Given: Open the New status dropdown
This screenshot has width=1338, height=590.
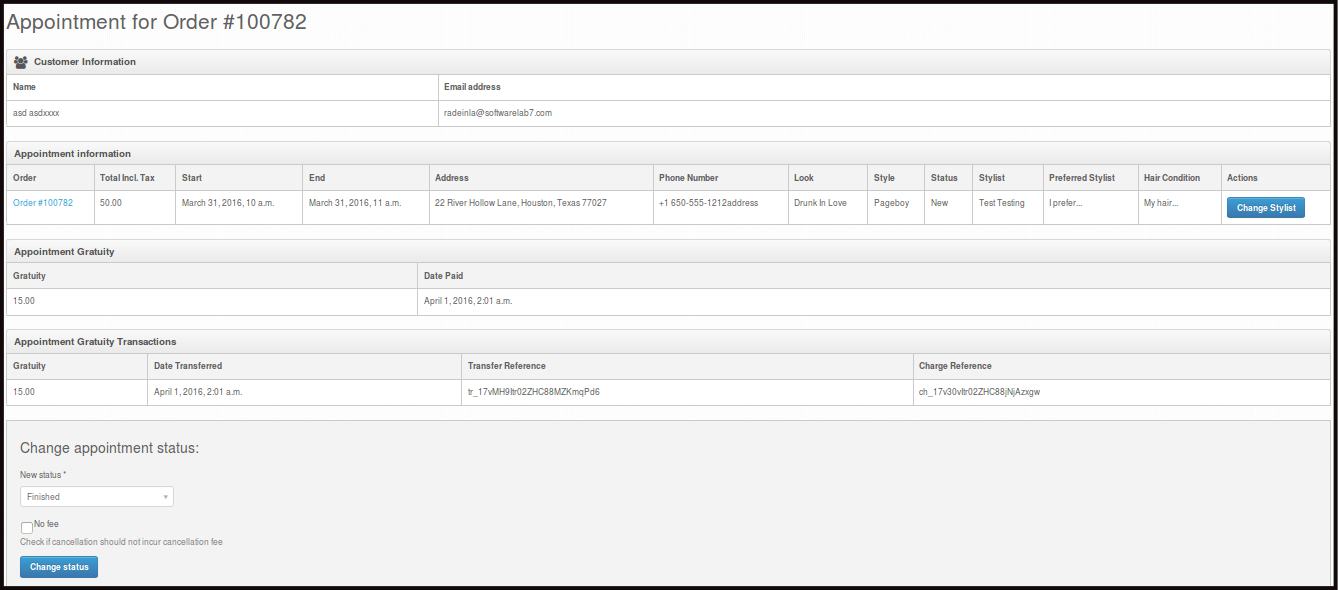Looking at the screenshot, I should 97,497.
